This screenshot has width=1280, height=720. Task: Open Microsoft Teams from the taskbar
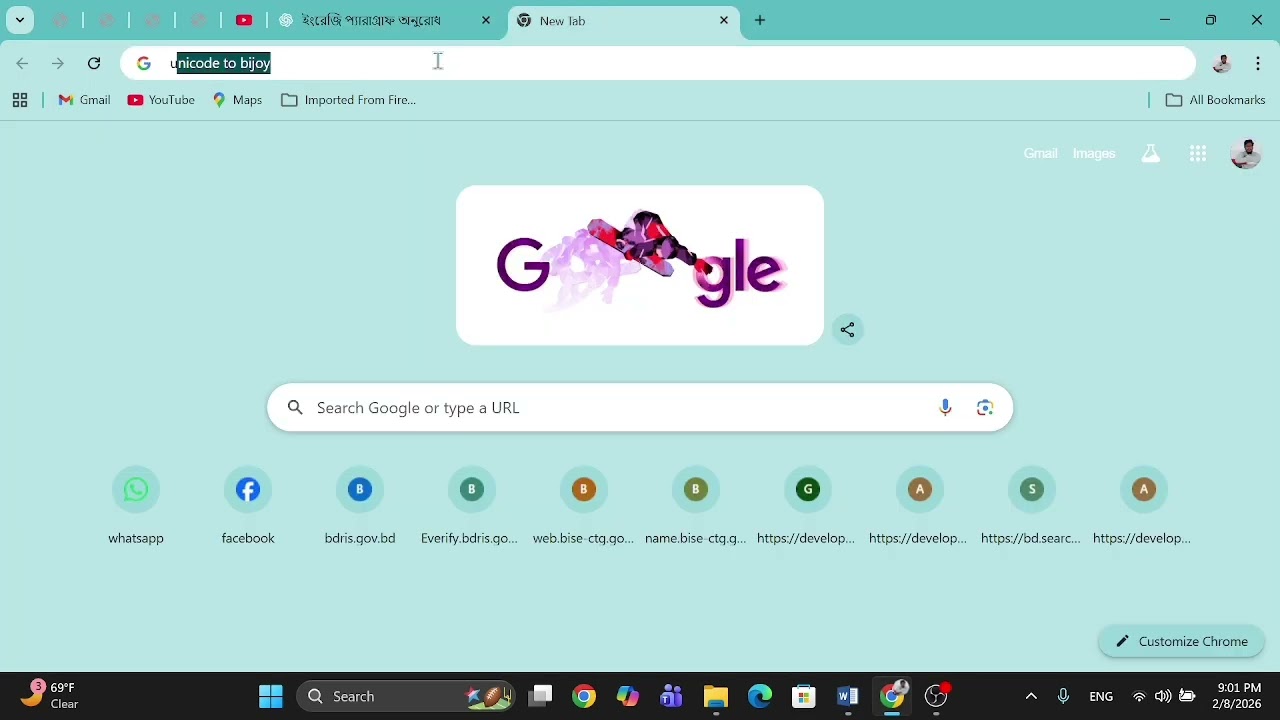point(672,697)
